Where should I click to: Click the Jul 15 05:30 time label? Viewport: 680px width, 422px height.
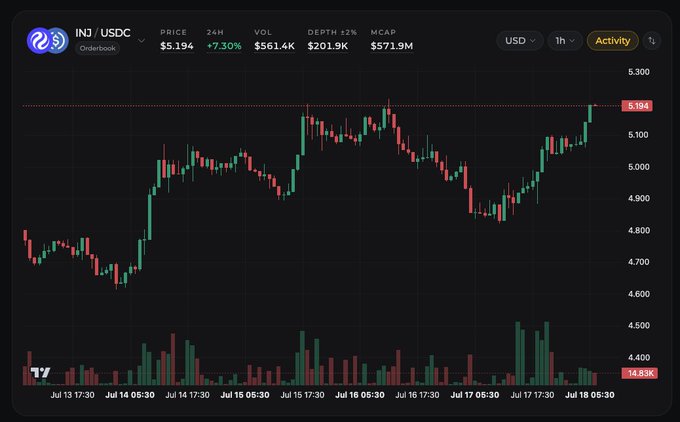pyautogui.click(x=245, y=395)
